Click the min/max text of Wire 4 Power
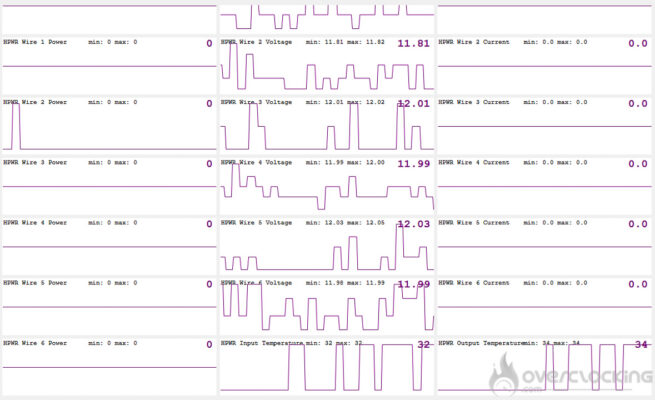Image resolution: width=655 pixels, height=400 pixels. (113, 223)
